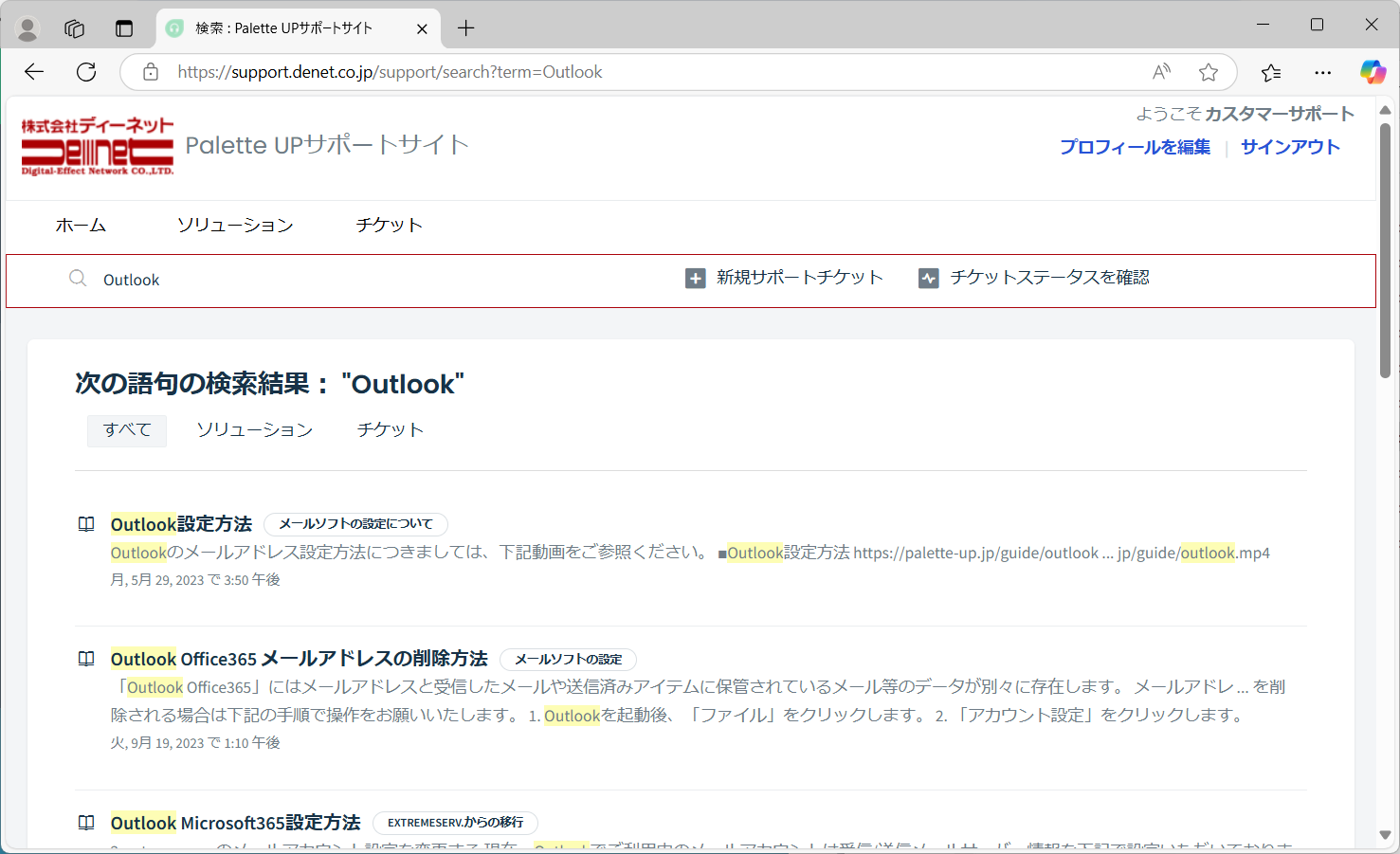
Task: Click the サインアウト link
Action: (x=1290, y=147)
